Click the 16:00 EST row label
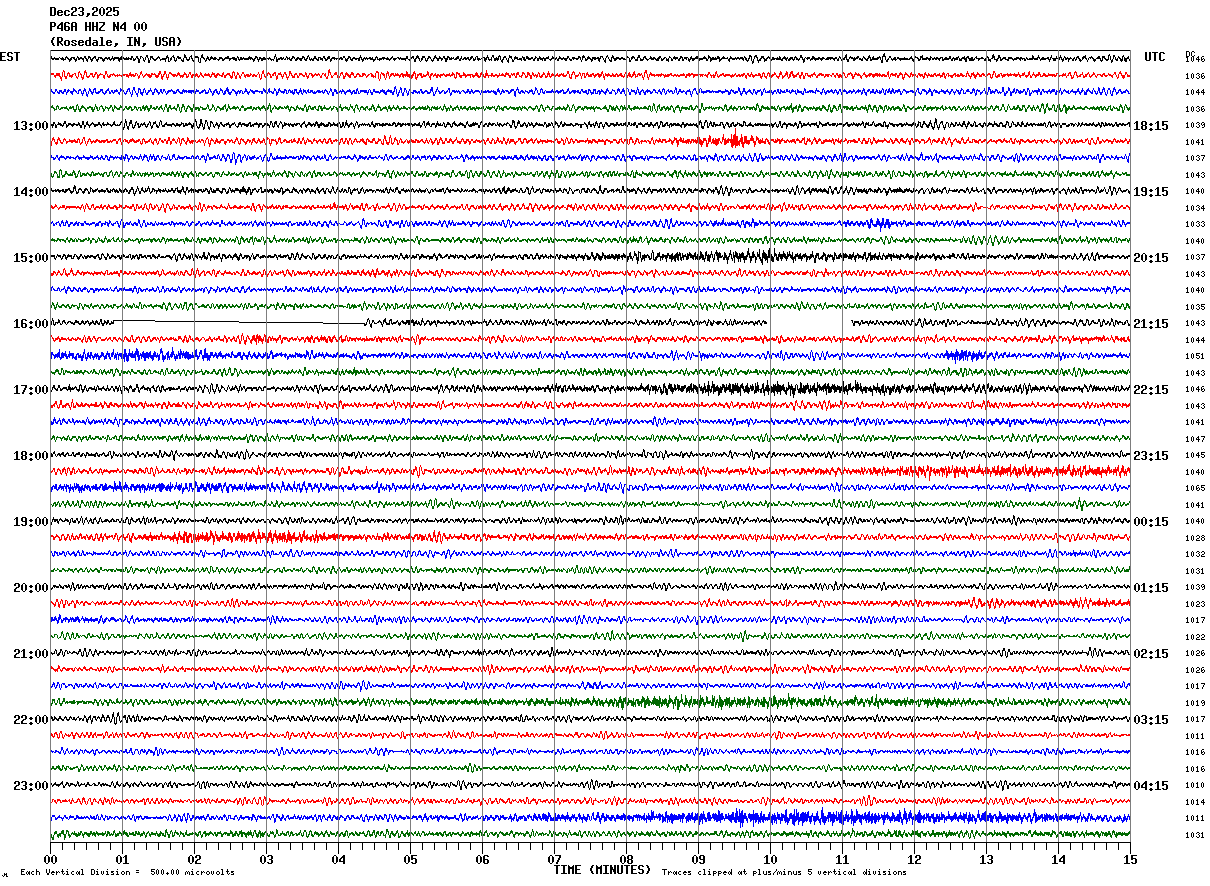 [x=31, y=324]
